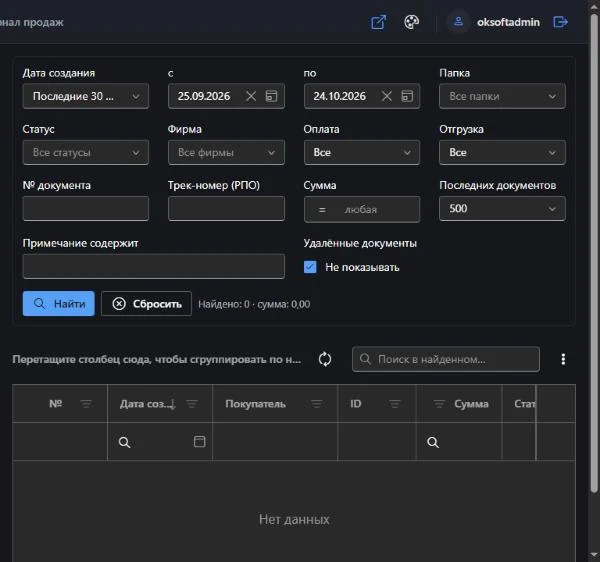Click the Сбросить reset button
The image size is (600, 562).
(x=146, y=304)
